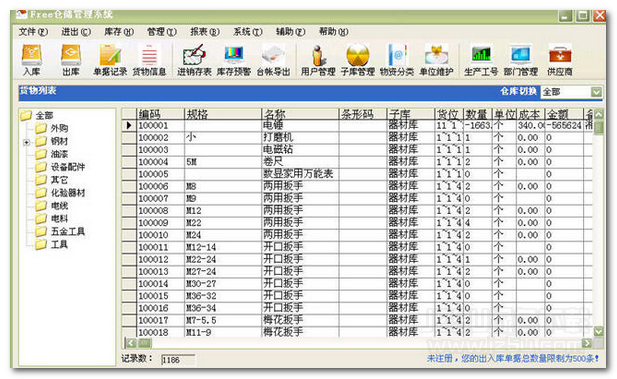Open the 帮助(H) menu
617x379 pixels.
pos(333,32)
